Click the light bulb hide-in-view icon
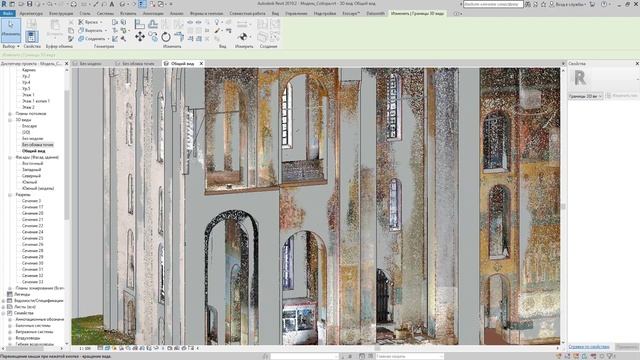The width and height of the screenshot is (640, 360). click(x=217, y=22)
